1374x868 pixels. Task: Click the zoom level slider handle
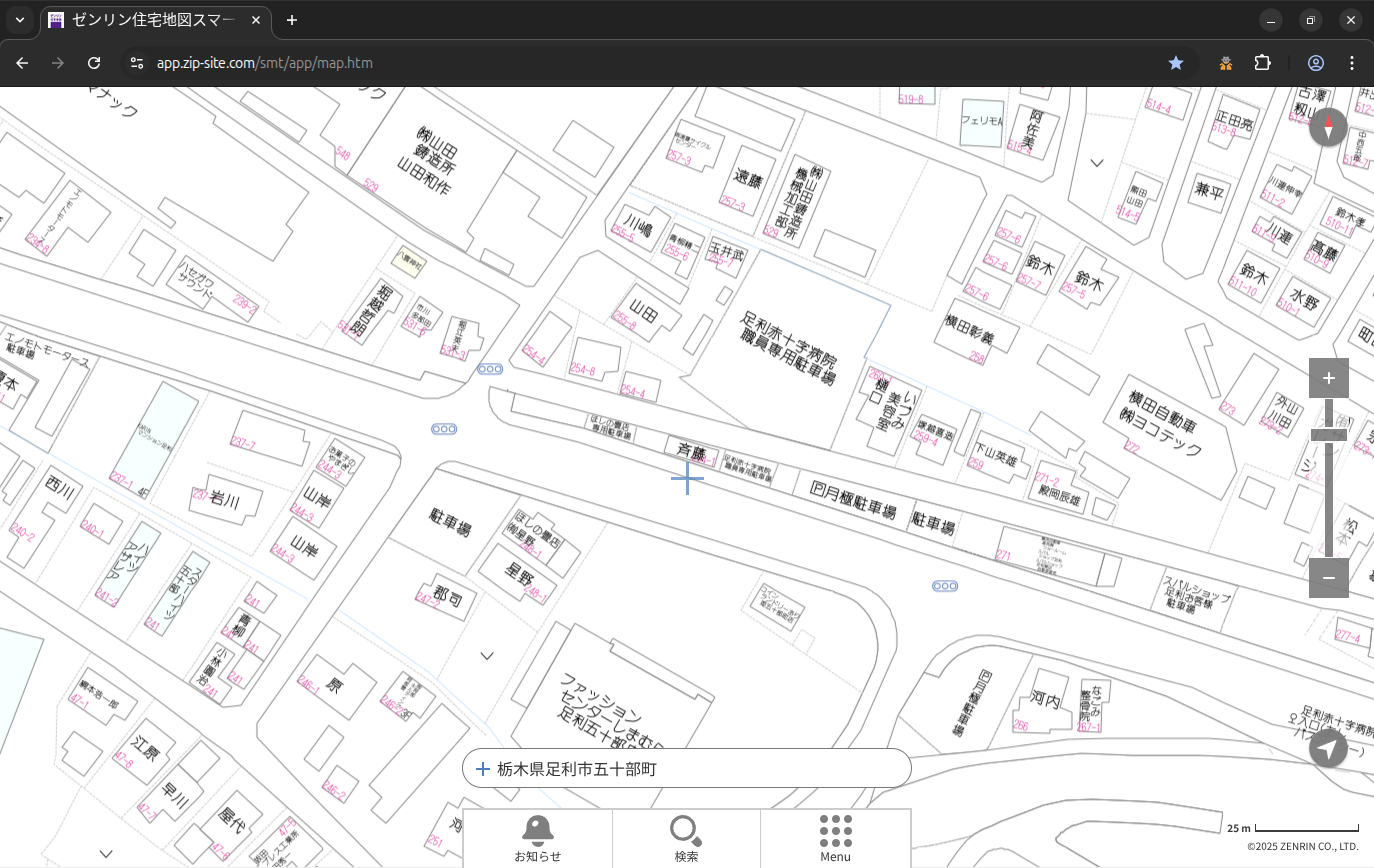pos(1328,434)
